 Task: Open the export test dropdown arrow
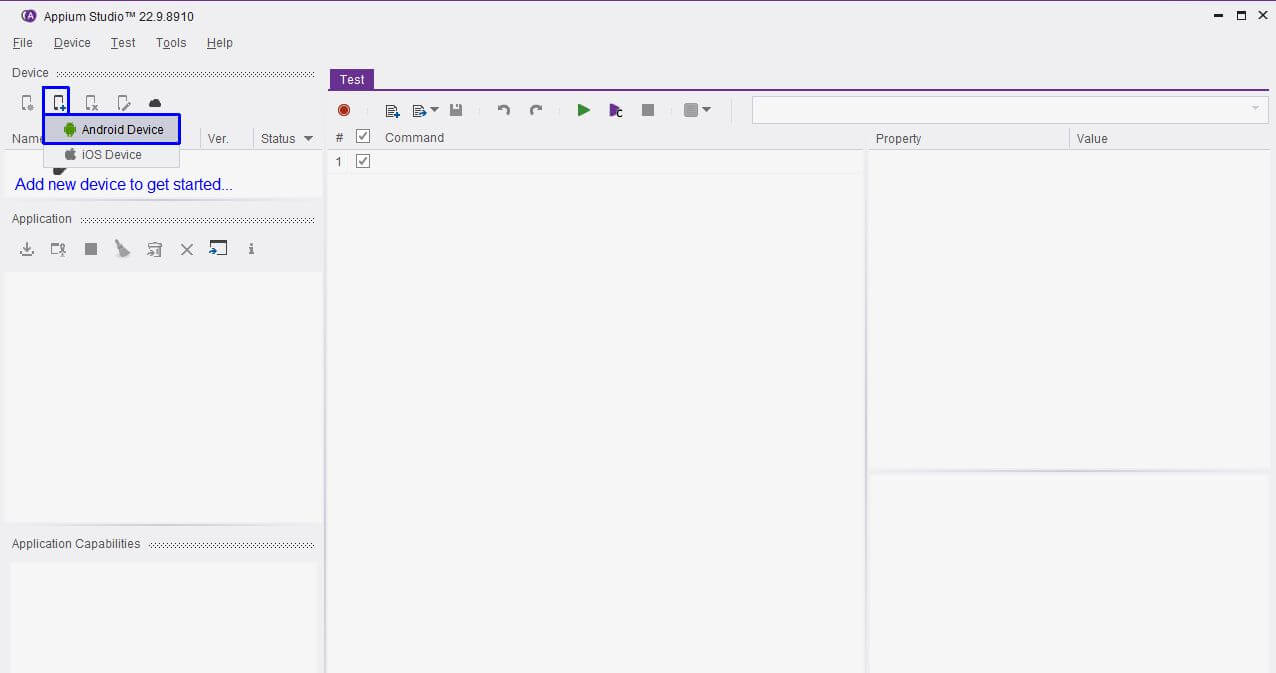(x=434, y=110)
